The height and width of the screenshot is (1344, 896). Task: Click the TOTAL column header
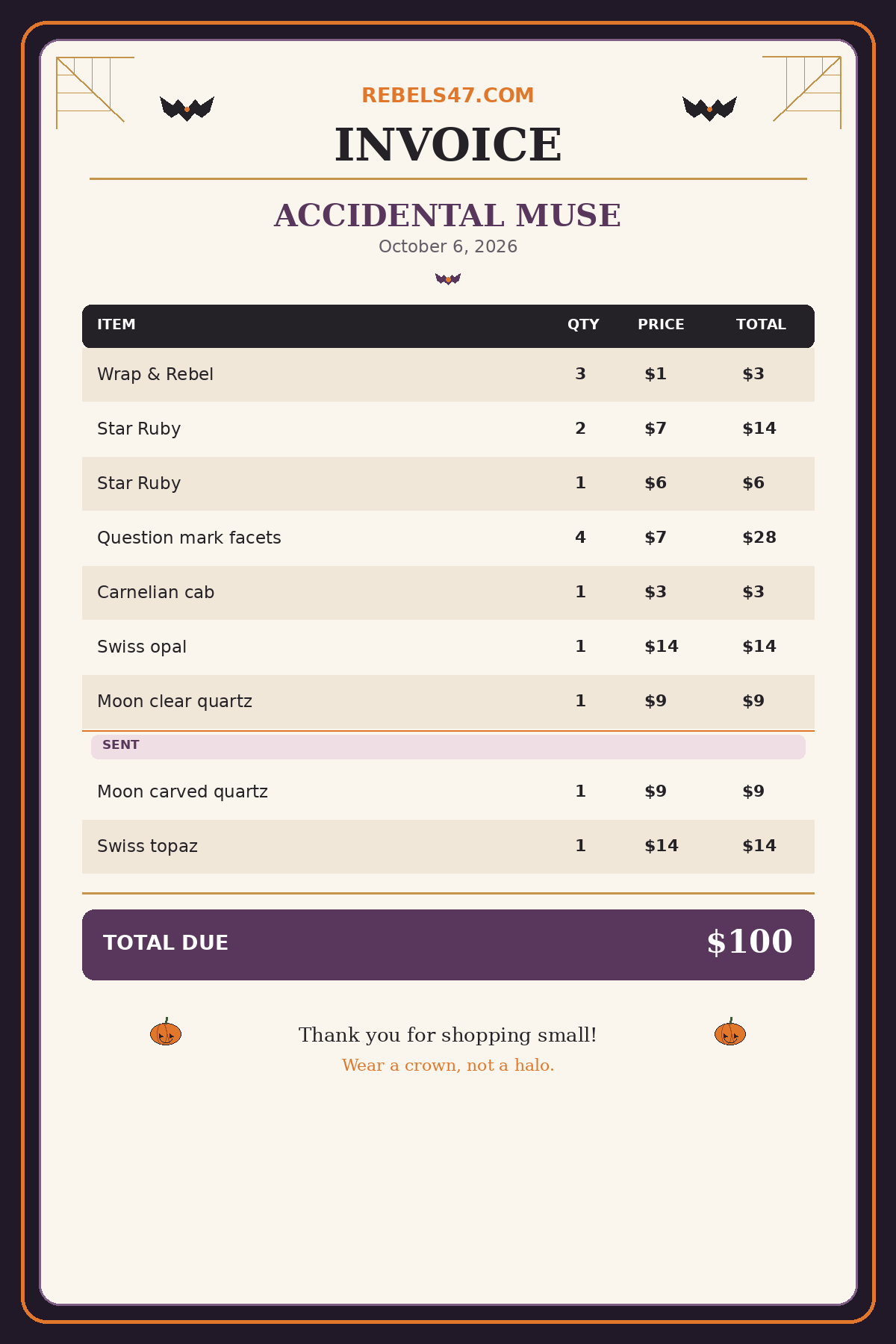coord(761,325)
